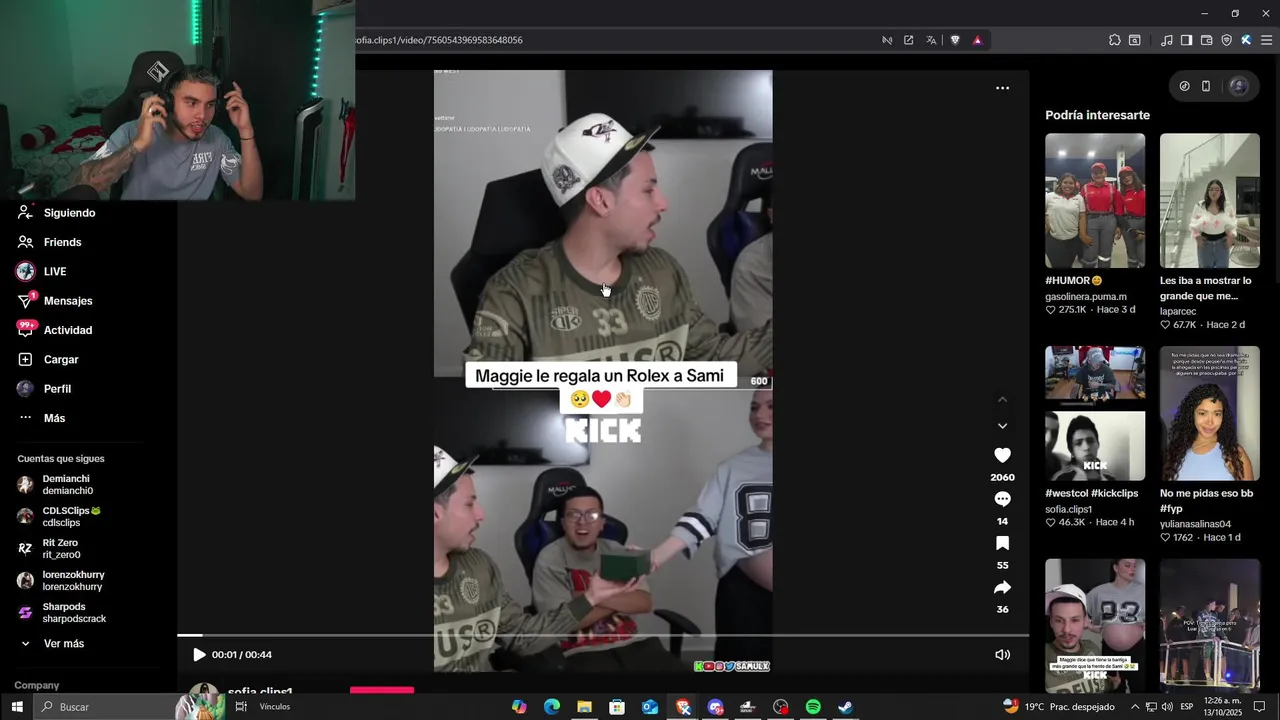Open profile avatar in top right
This screenshot has height=720, width=1280.
pos(1238,86)
